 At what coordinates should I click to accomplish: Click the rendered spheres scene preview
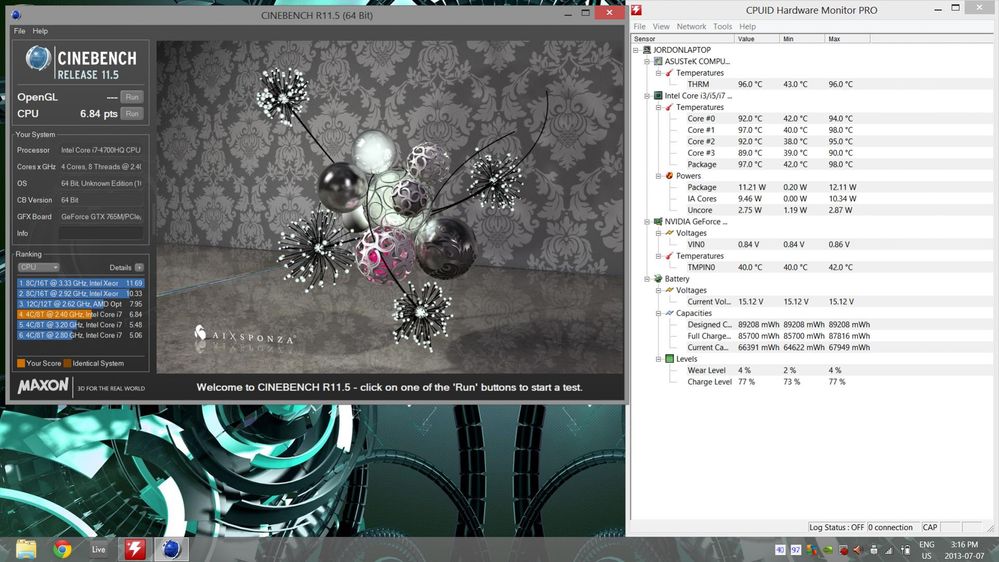pos(390,207)
